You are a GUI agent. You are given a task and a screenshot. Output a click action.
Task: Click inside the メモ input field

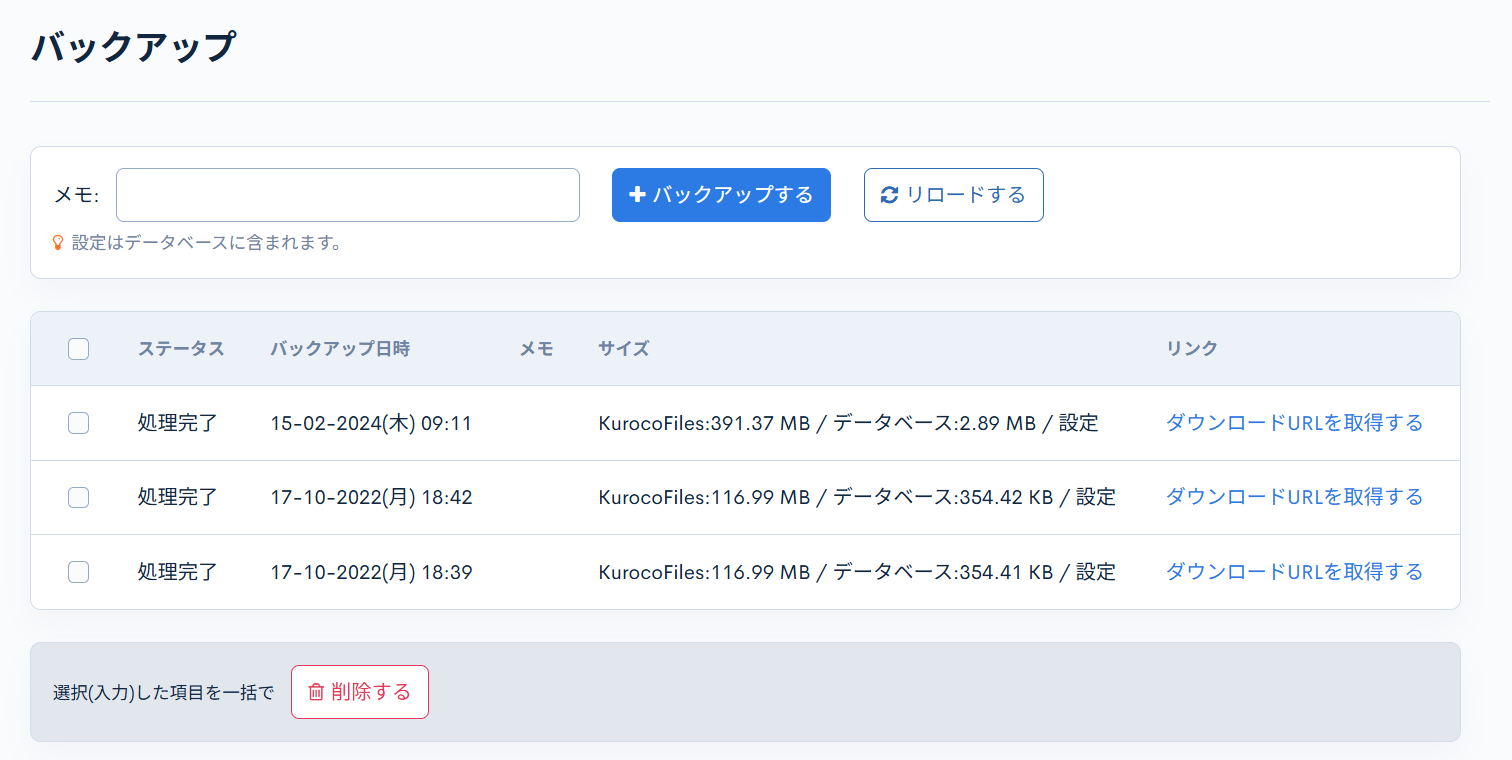click(x=347, y=195)
